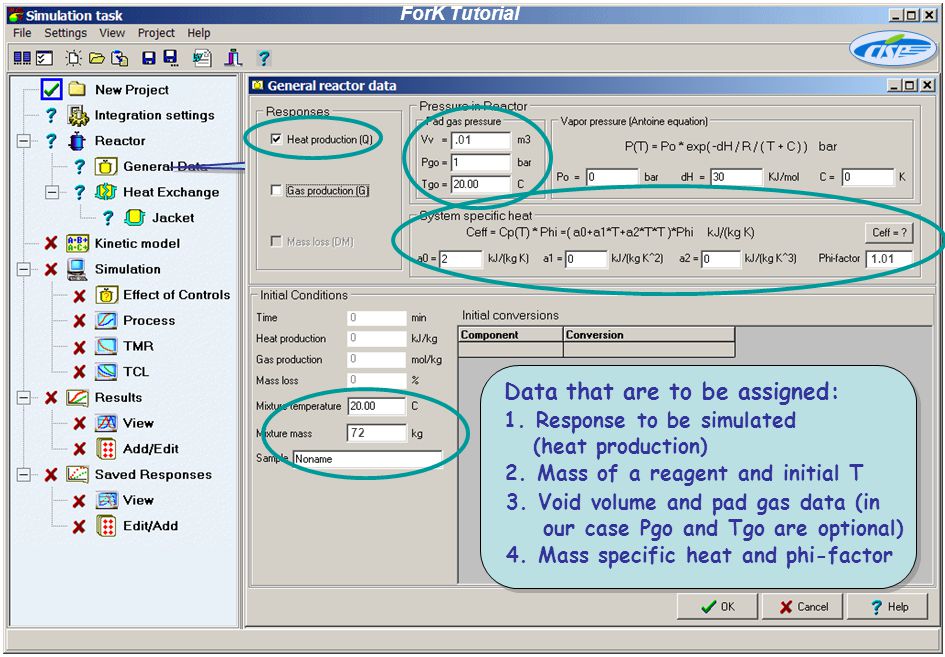Collapse the Results tree node
This screenshot has width=945, height=657.
pyautogui.click(x=23, y=398)
